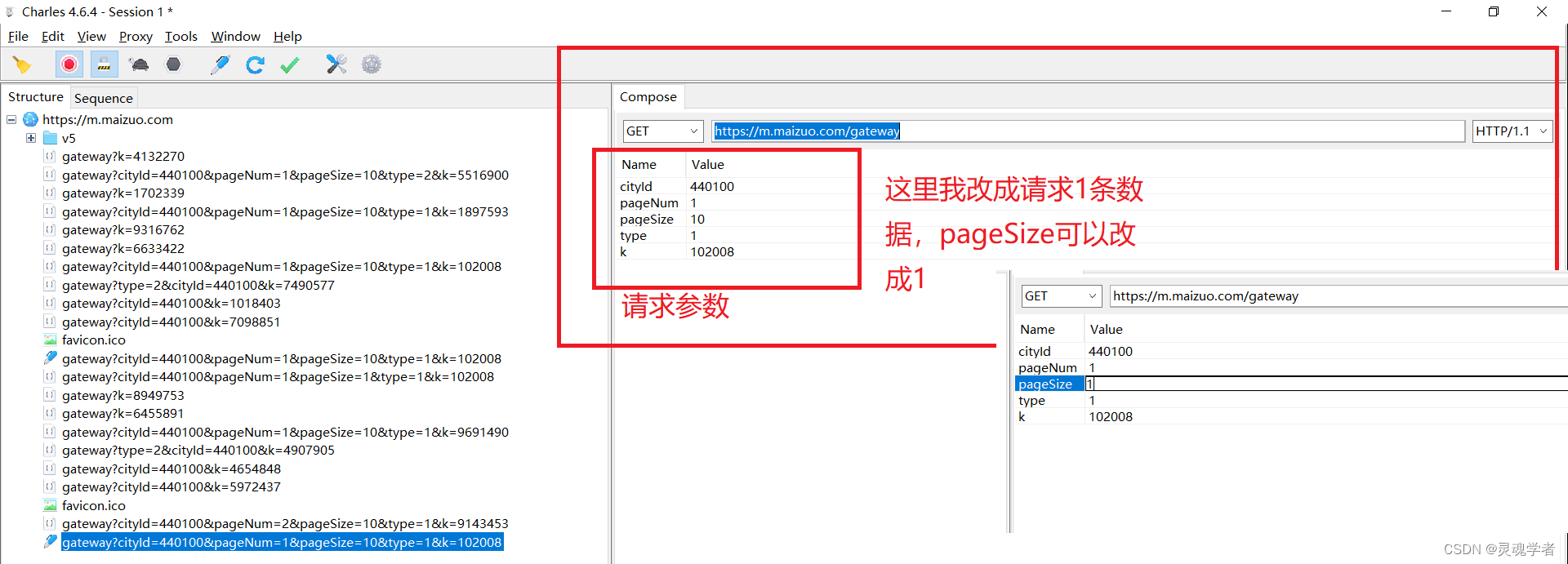The width and height of the screenshot is (1568, 564).
Task: Open the Edit menu
Action: tap(53, 36)
